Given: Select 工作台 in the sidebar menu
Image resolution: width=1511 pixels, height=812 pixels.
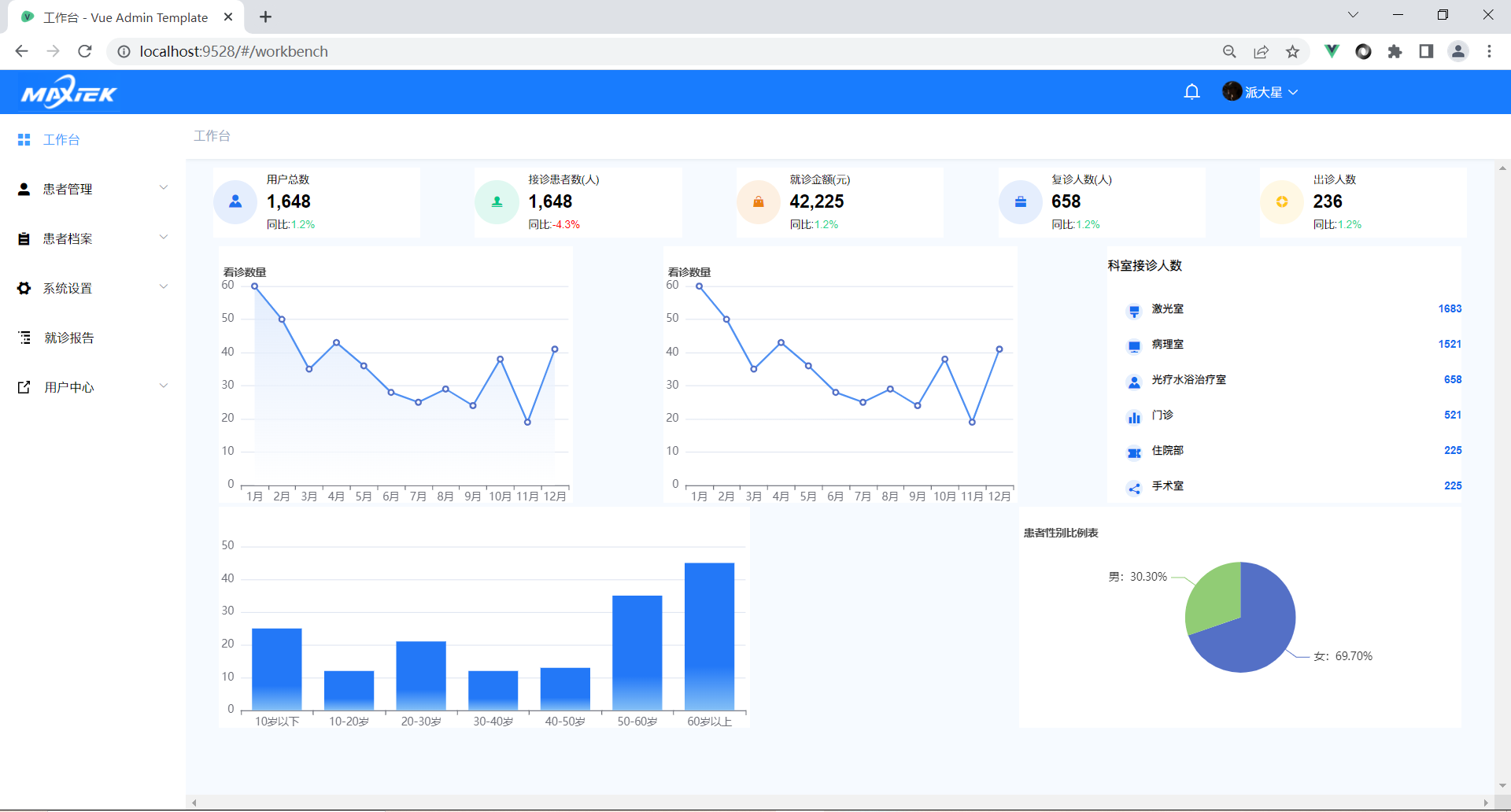Looking at the screenshot, I should tap(93, 139).
